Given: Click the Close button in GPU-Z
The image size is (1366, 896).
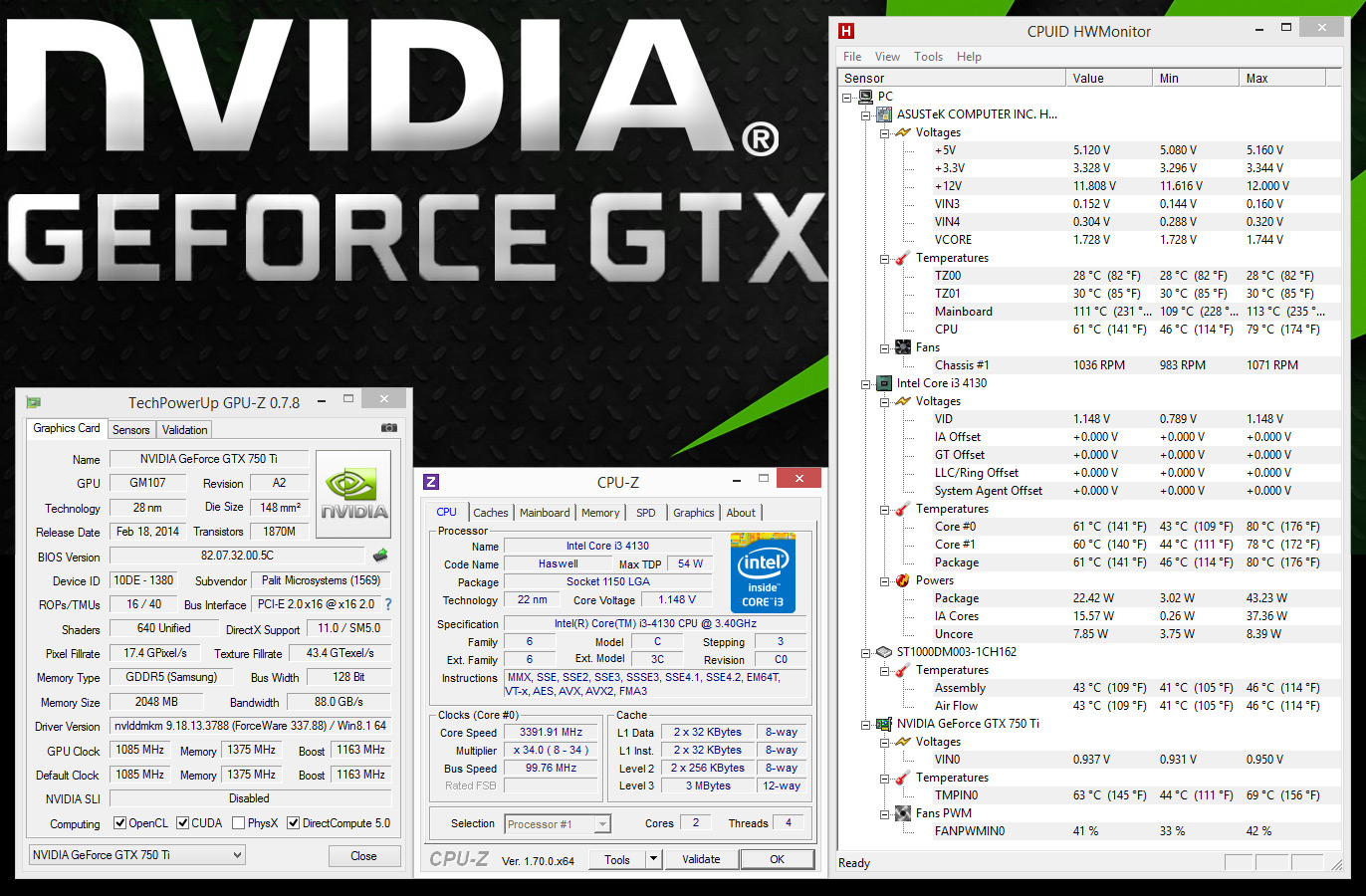Looking at the screenshot, I should pos(363,856).
